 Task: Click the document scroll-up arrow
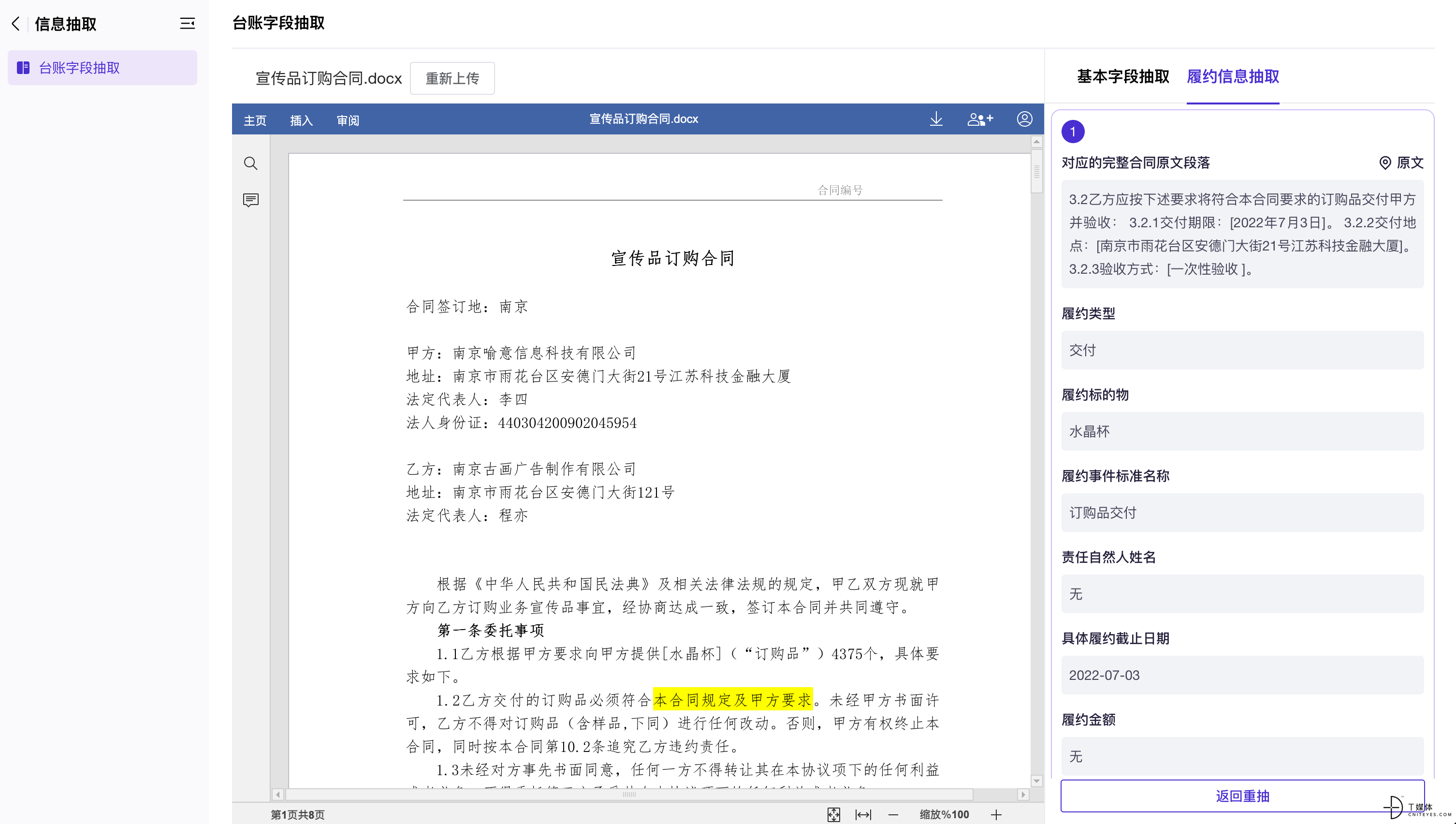(1036, 142)
